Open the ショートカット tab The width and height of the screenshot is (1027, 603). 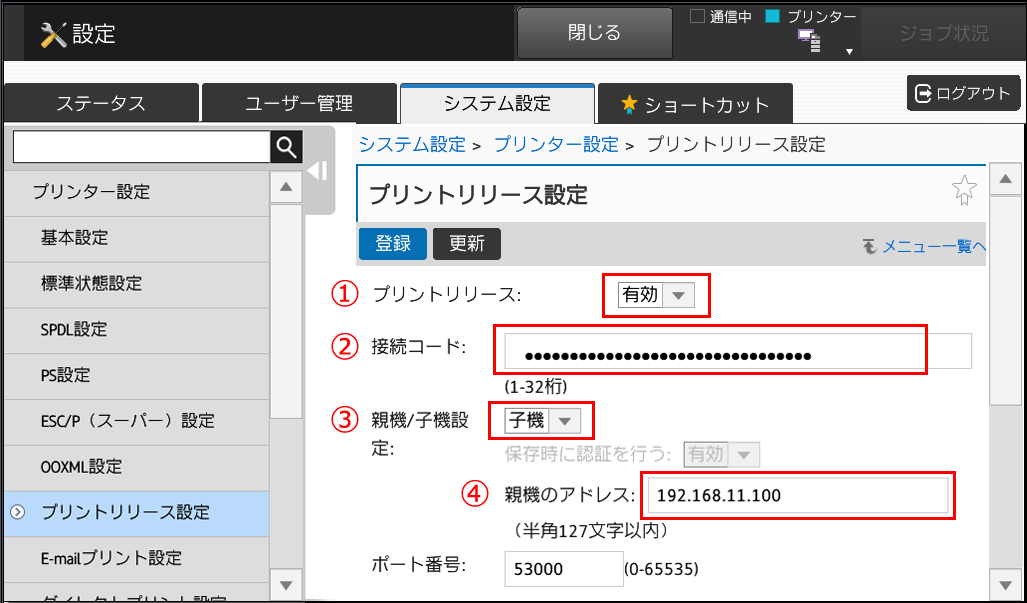click(x=695, y=103)
